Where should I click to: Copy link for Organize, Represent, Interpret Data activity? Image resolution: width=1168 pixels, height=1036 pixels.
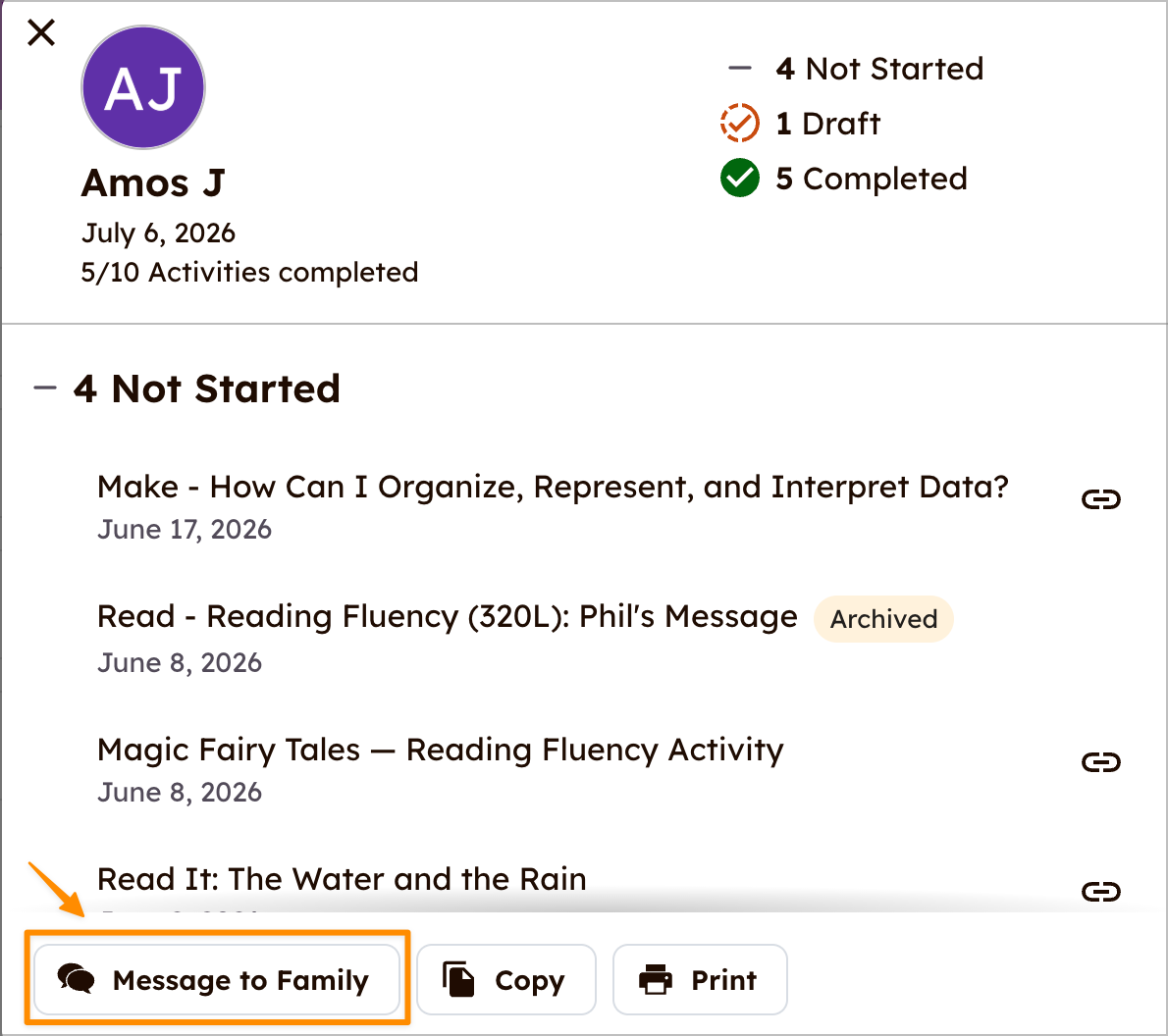point(1101,499)
